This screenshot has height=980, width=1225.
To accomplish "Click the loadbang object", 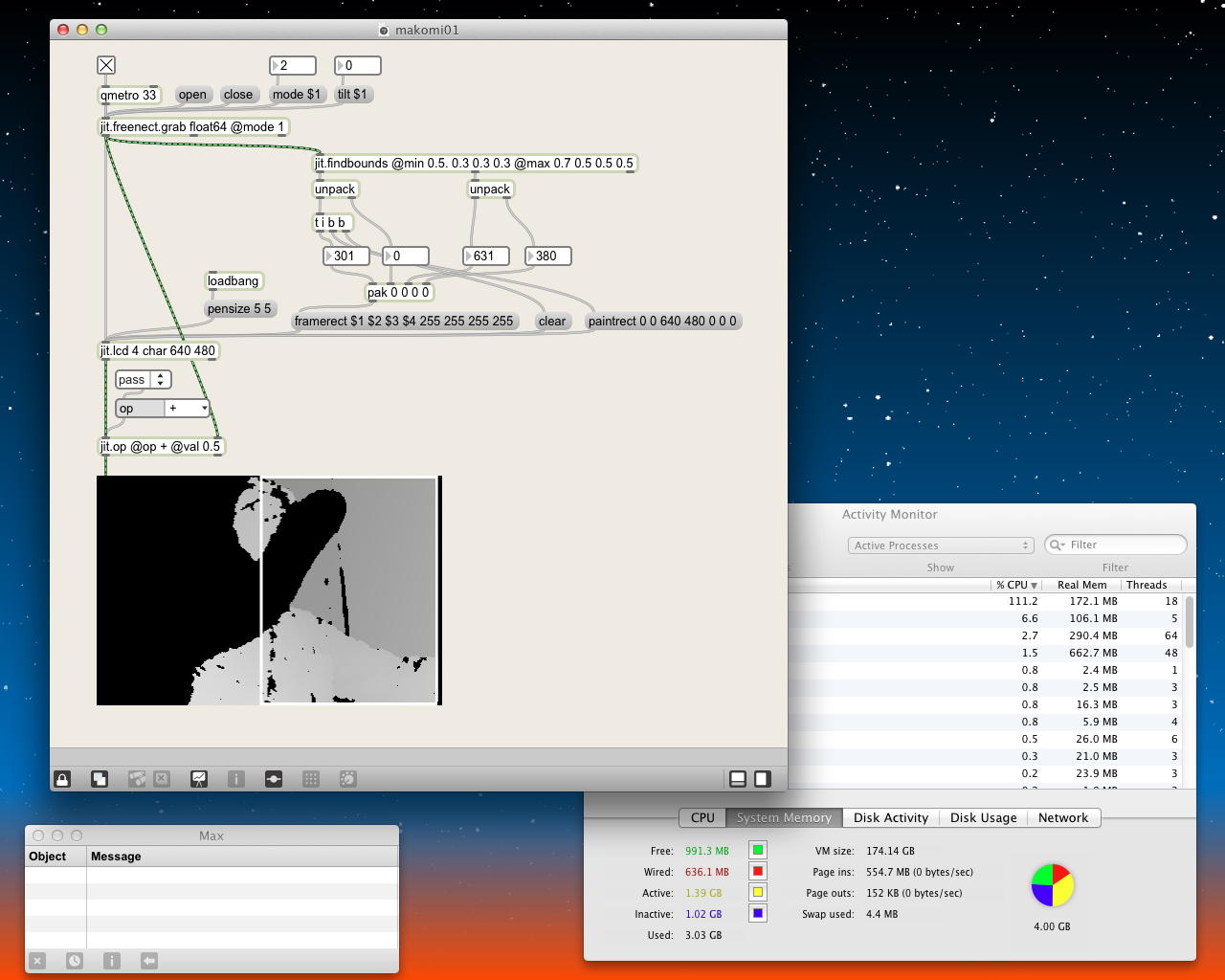I will click(234, 280).
